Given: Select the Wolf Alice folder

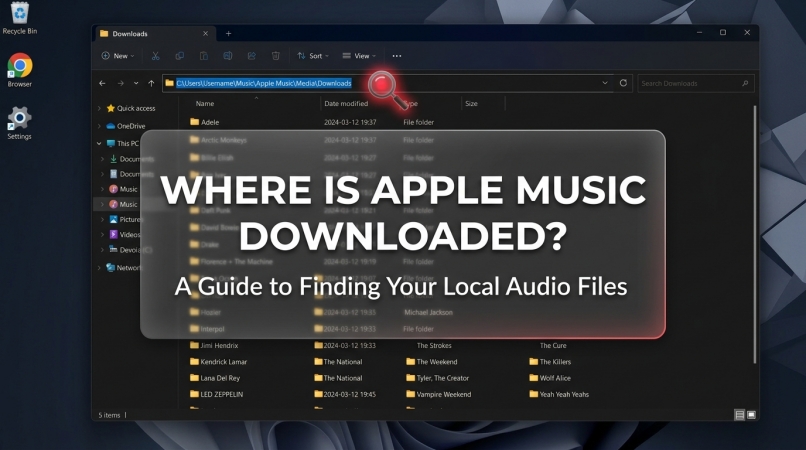Looking at the screenshot, I should (x=550, y=377).
